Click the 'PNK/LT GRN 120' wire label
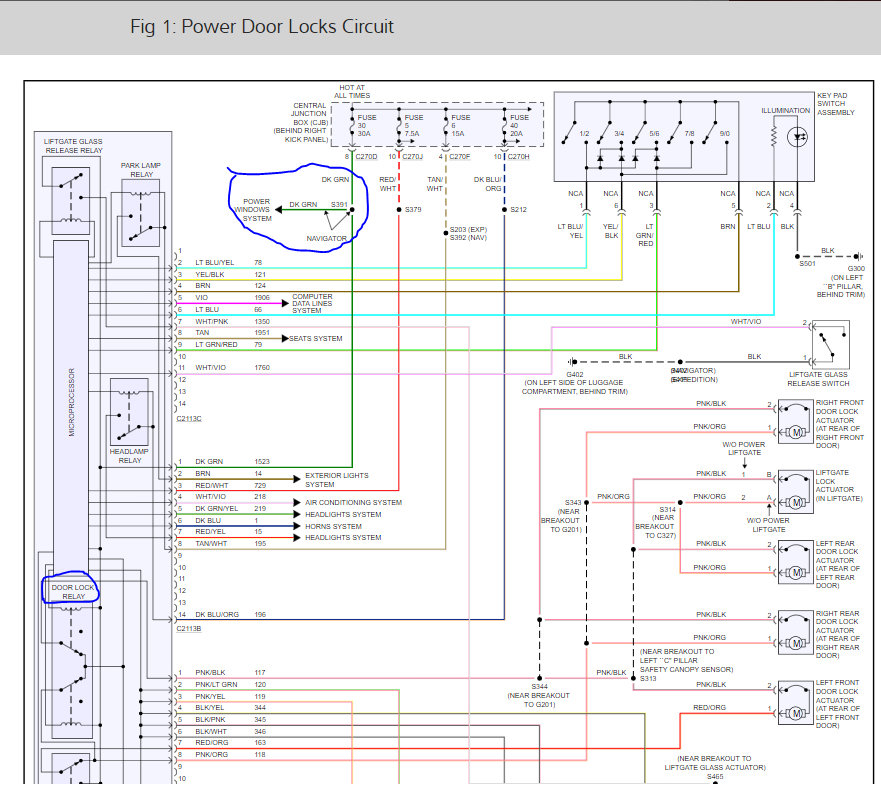Screen dimensions: 881x786 tap(230, 684)
